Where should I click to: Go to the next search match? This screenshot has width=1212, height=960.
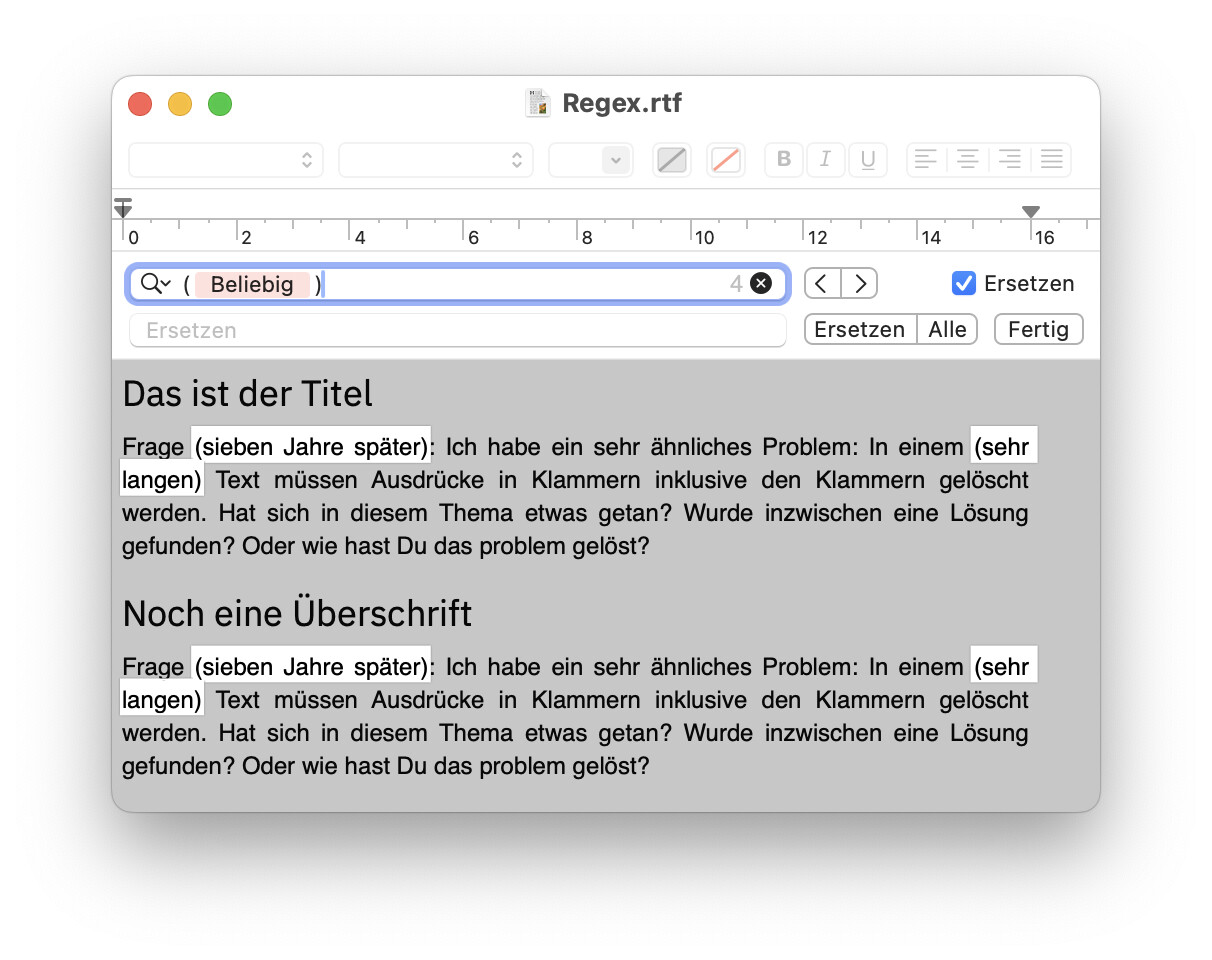(x=859, y=284)
